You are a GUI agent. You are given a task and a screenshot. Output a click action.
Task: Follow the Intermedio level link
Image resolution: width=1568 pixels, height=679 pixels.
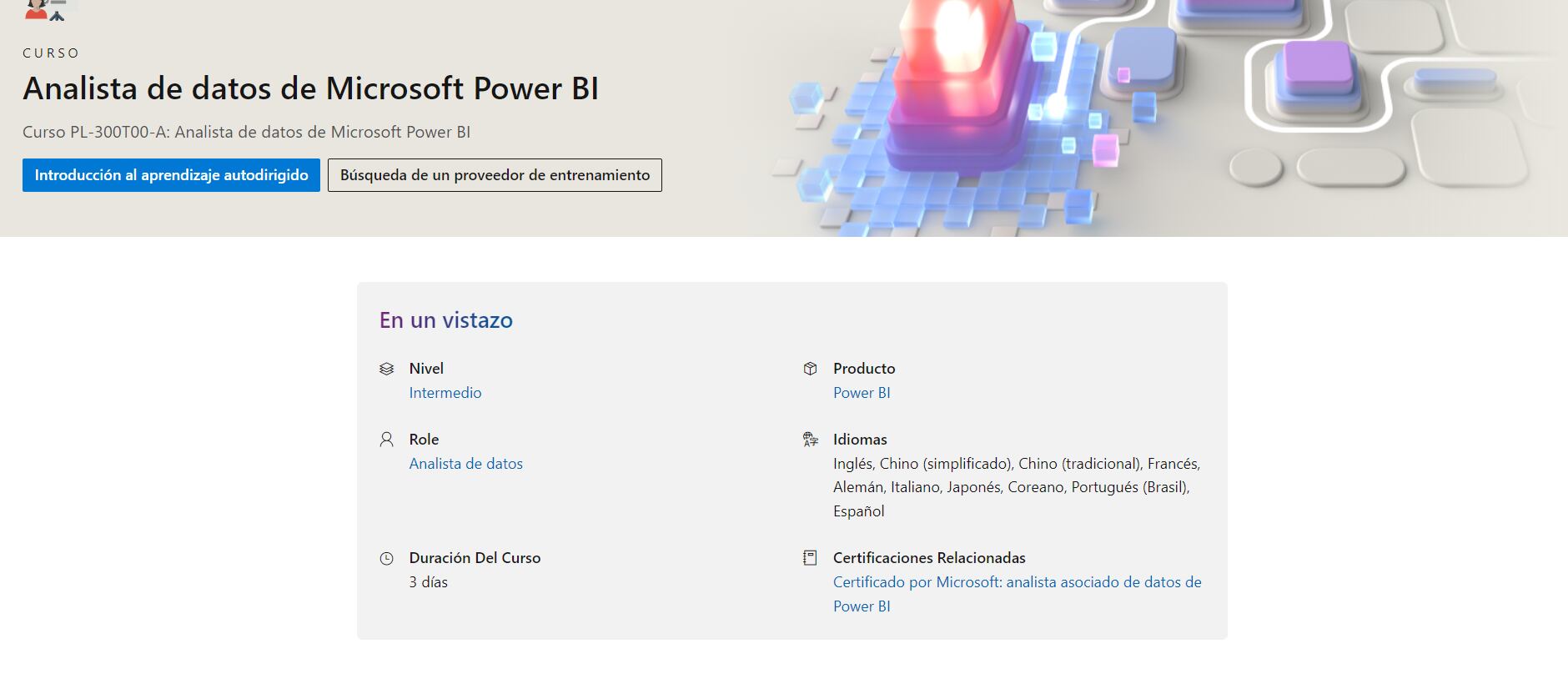pos(445,393)
